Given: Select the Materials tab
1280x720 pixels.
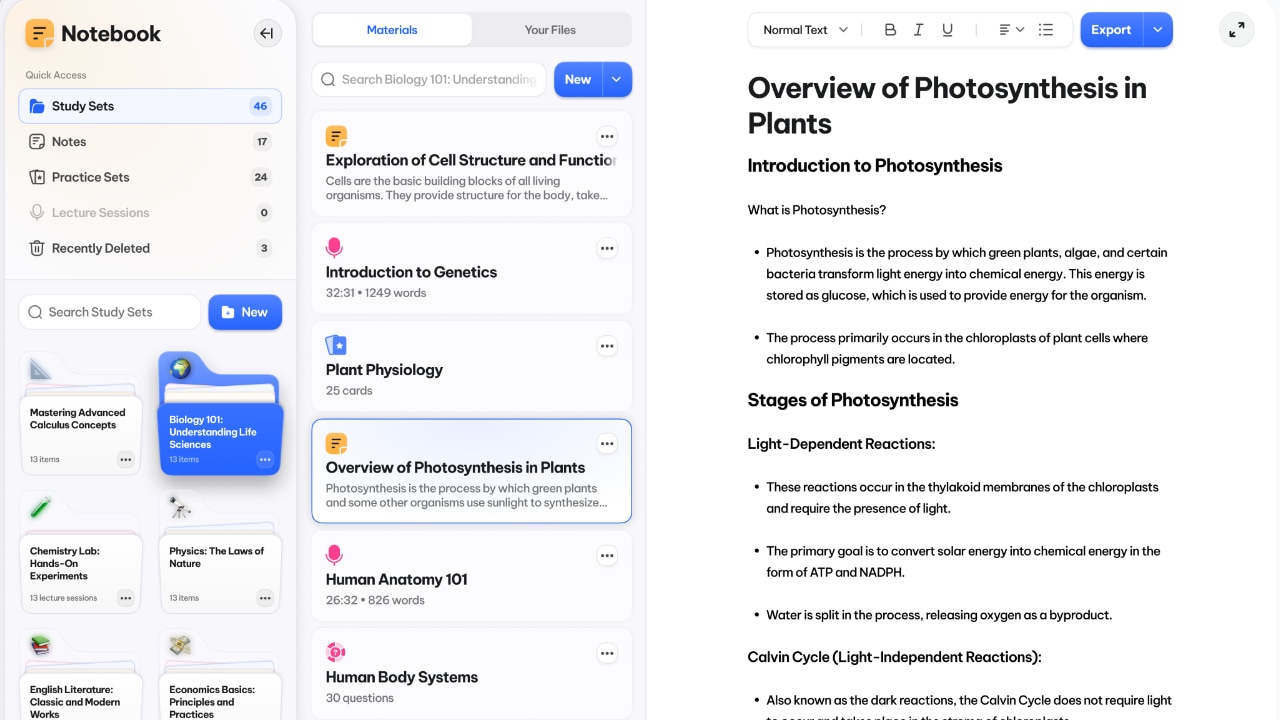Looking at the screenshot, I should [392, 30].
